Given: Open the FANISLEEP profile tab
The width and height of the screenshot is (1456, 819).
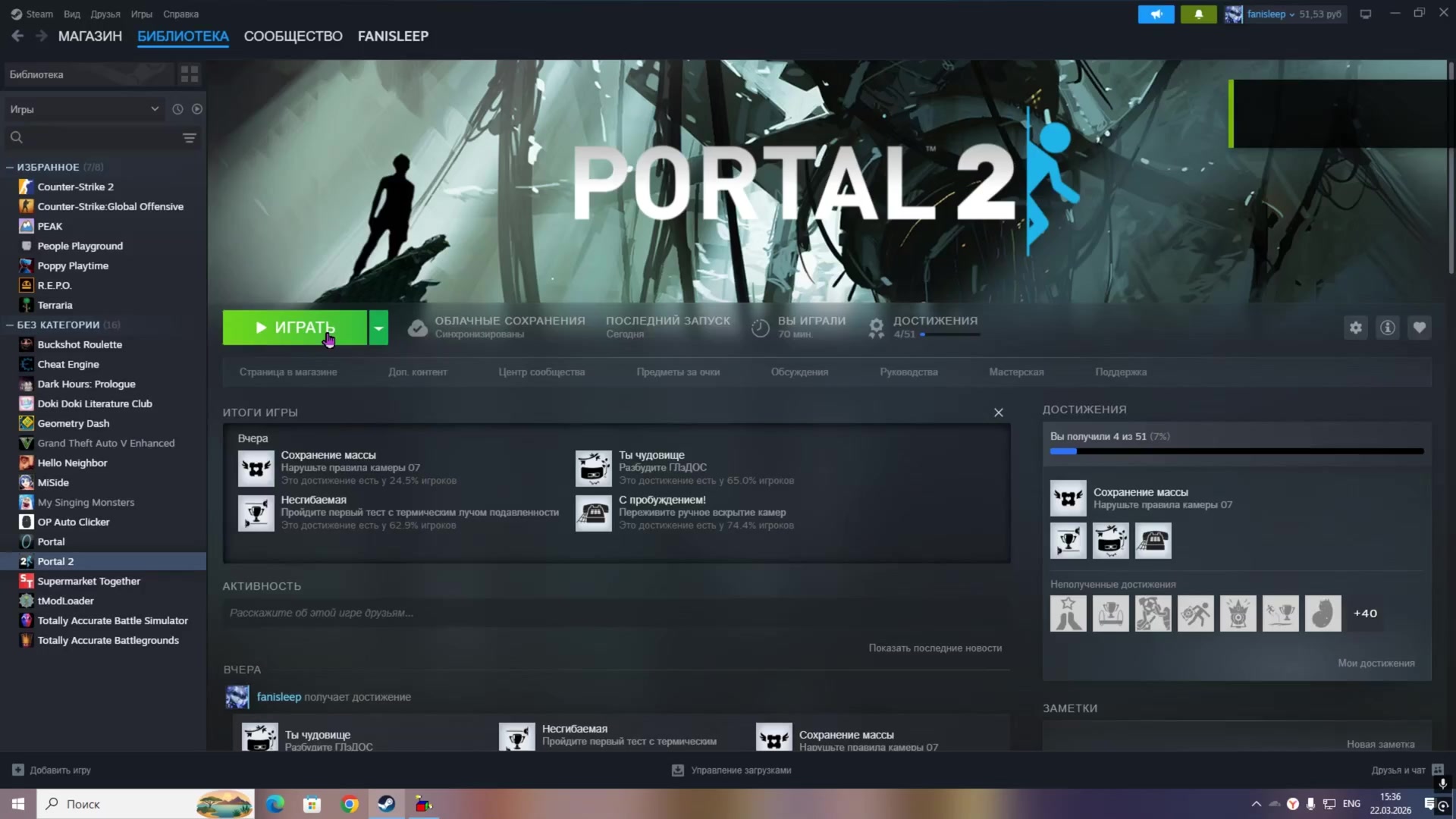Looking at the screenshot, I should 393,36.
